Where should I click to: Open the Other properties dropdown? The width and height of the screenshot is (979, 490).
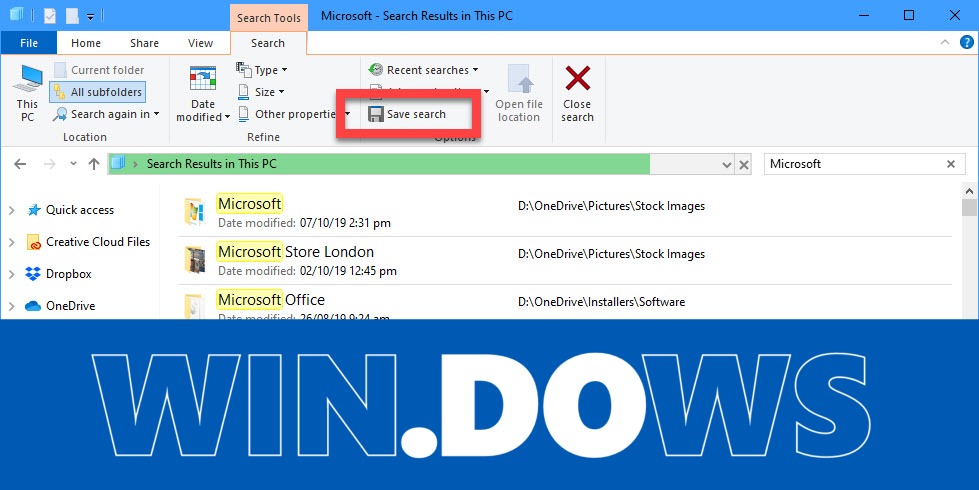tap(293, 114)
